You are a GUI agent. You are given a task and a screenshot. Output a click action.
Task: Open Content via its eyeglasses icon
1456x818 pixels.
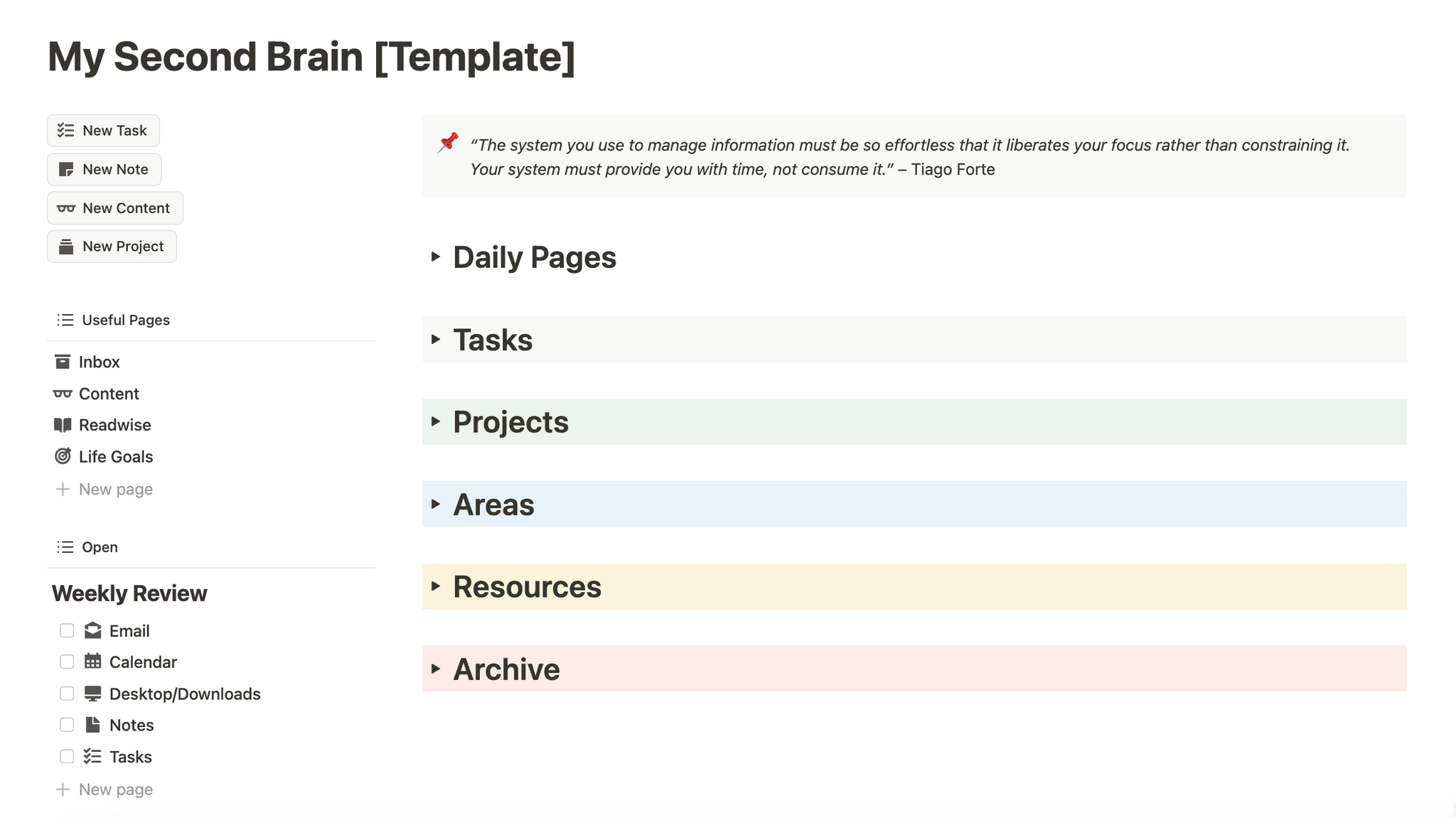coord(63,393)
